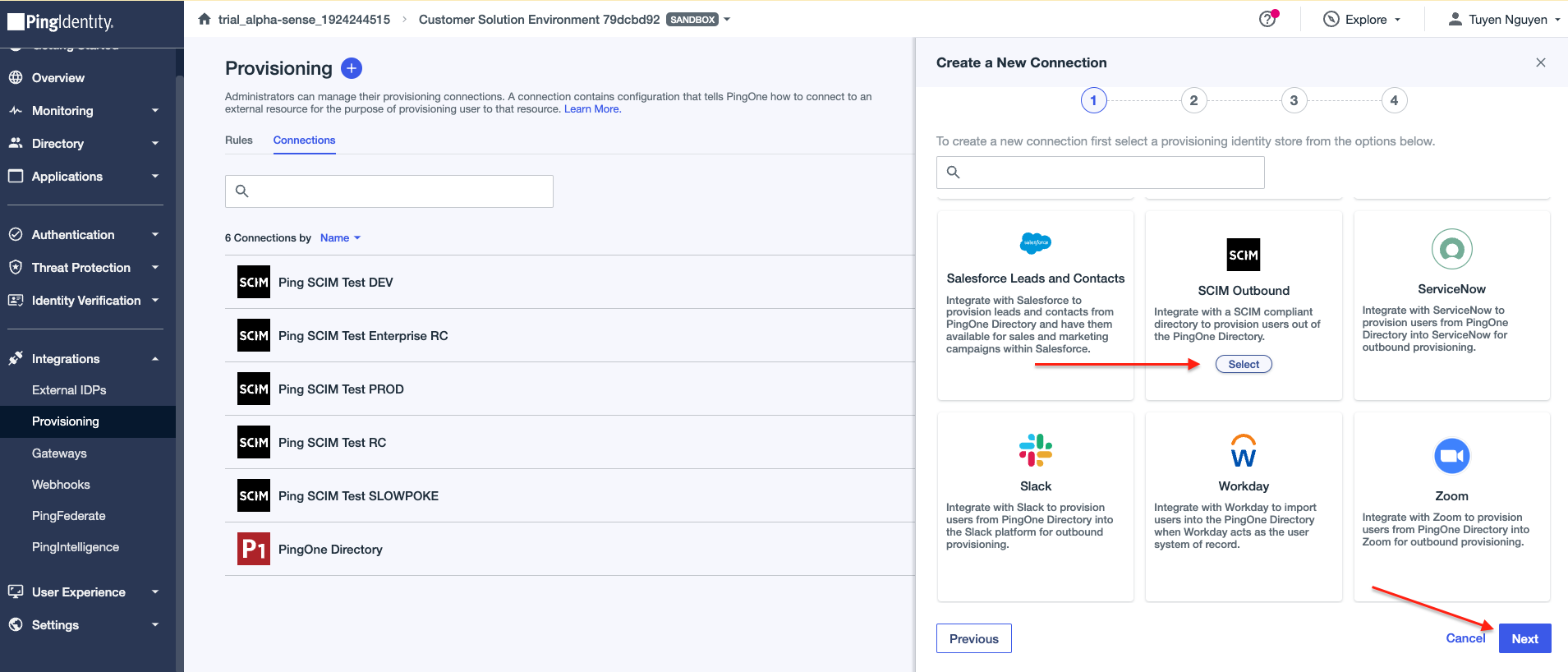1568x672 pixels.
Task: Click the P1 PingOne Directory icon
Action: tap(254, 549)
